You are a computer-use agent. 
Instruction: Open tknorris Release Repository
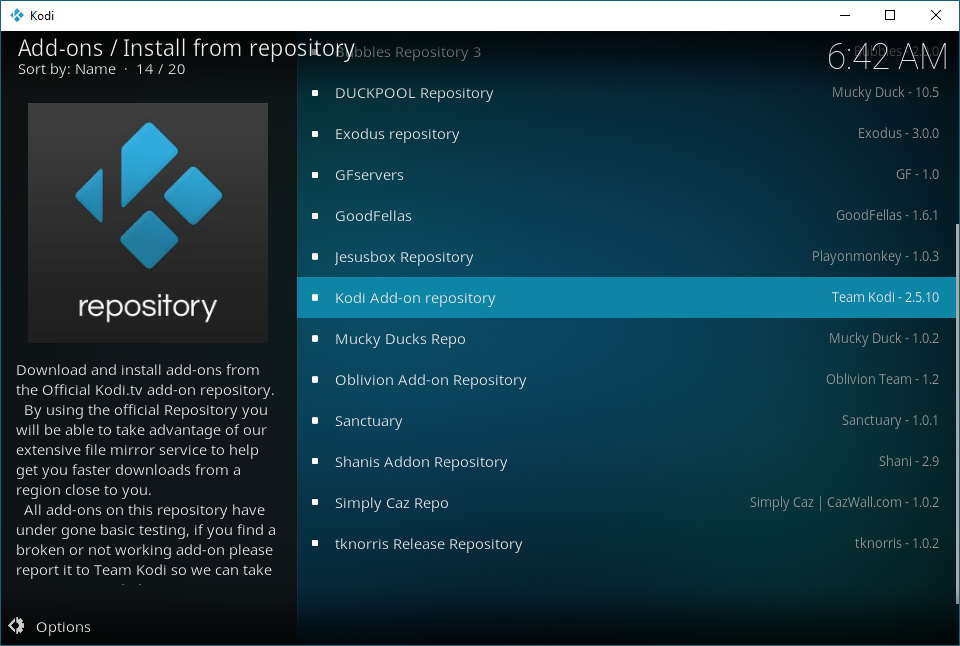click(x=628, y=544)
